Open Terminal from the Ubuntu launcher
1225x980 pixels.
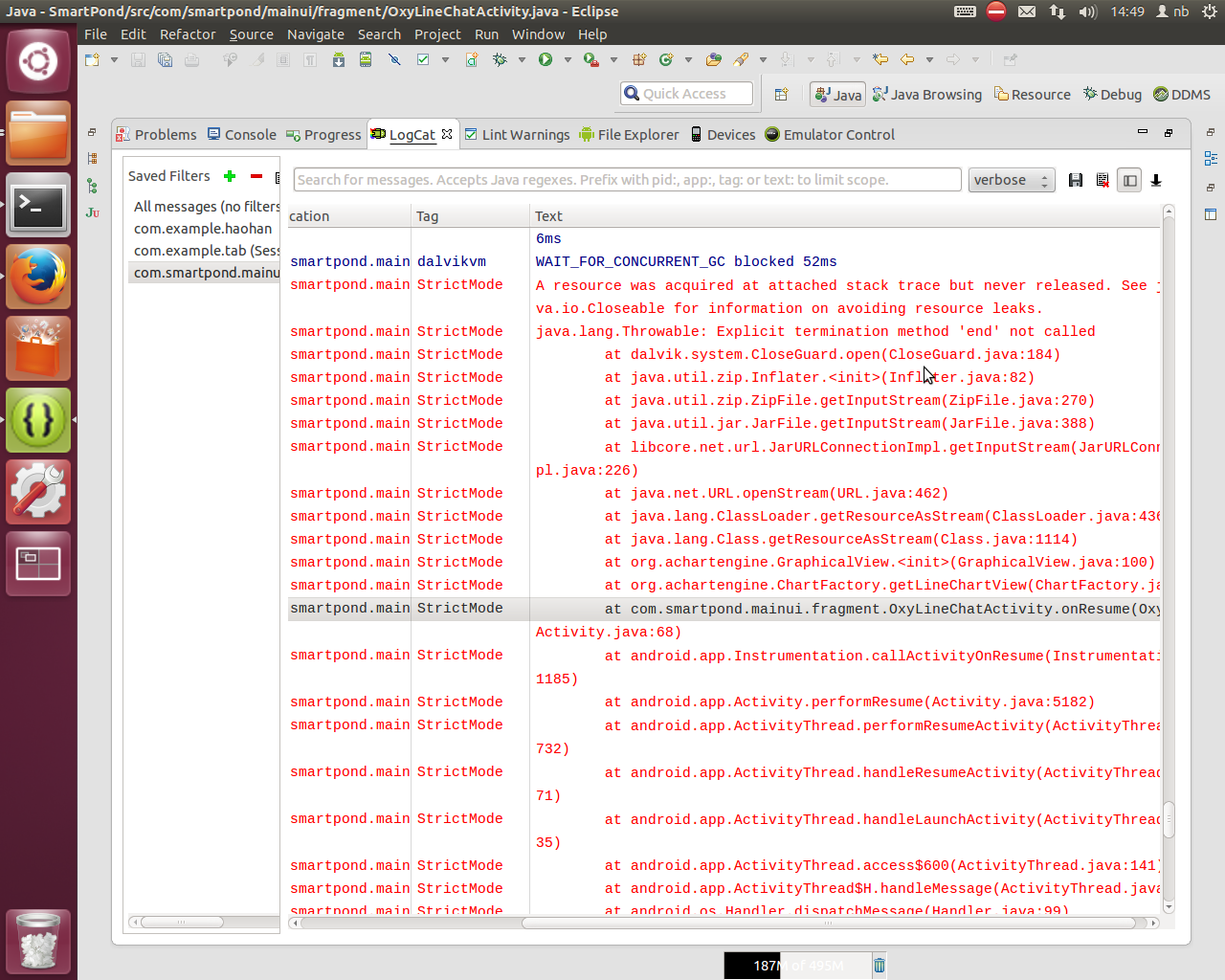(x=38, y=206)
